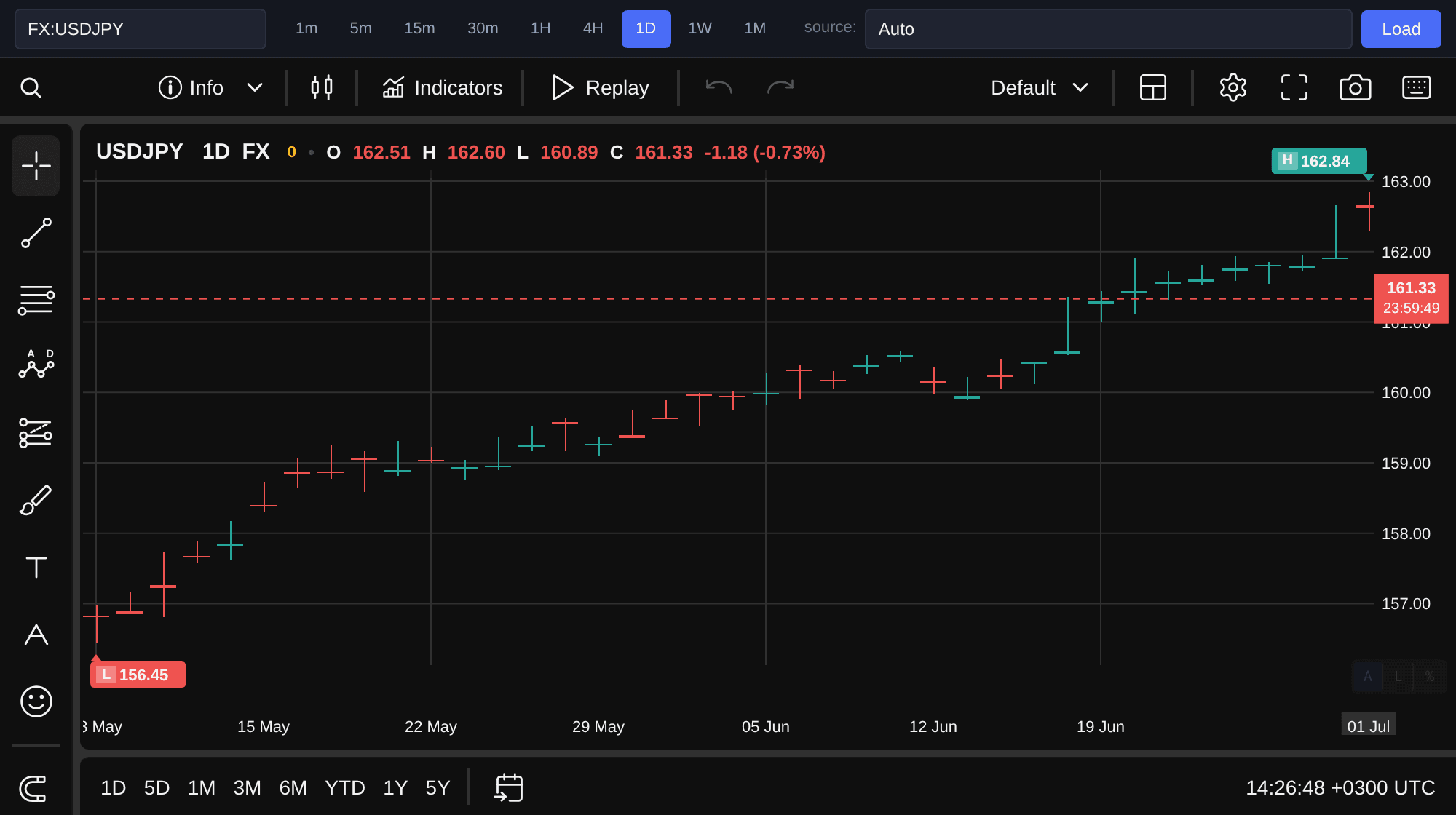The width and height of the screenshot is (1456, 815).
Task: Toggle log scale L button
Action: click(x=1398, y=677)
